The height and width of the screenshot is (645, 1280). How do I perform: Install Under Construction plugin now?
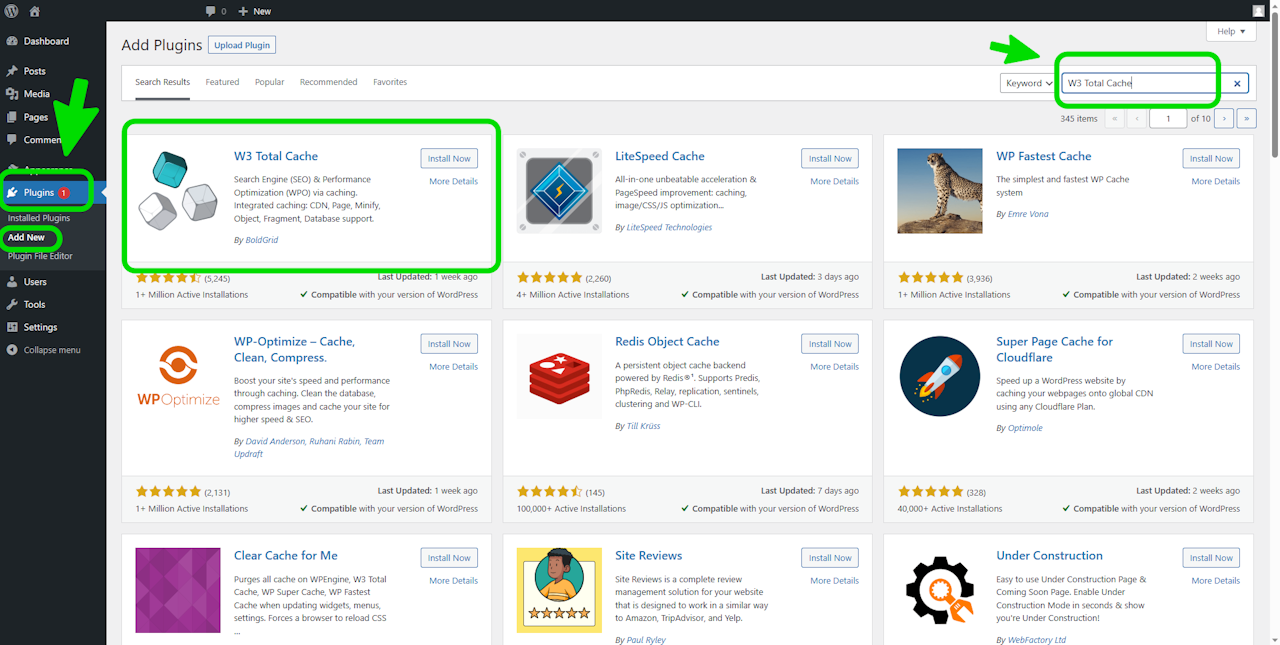tap(1211, 558)
